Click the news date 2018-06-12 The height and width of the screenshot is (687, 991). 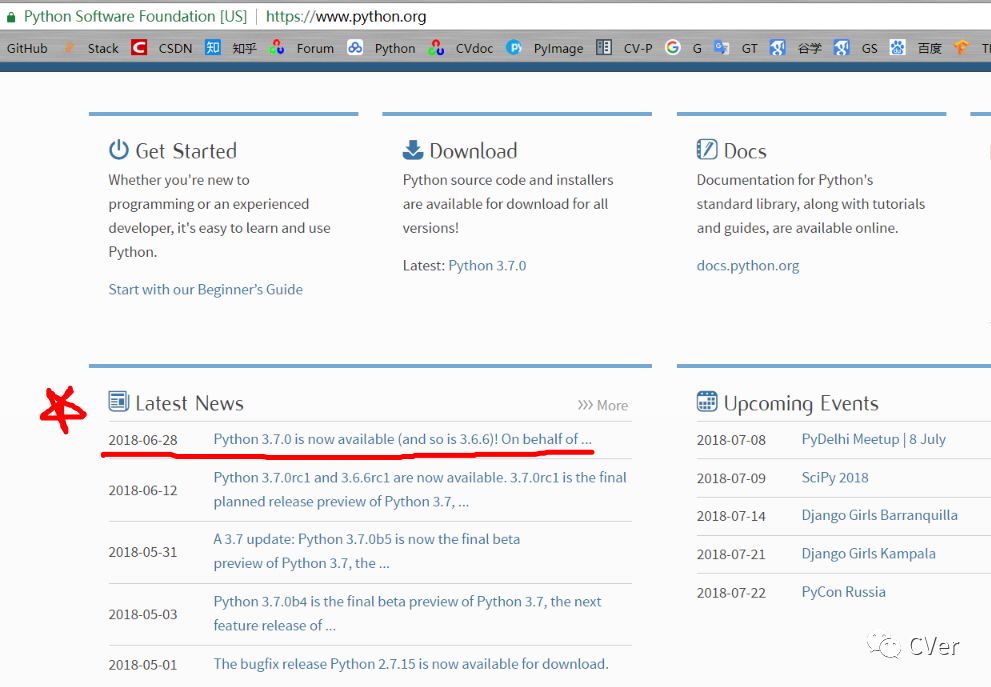click(143, 490)
